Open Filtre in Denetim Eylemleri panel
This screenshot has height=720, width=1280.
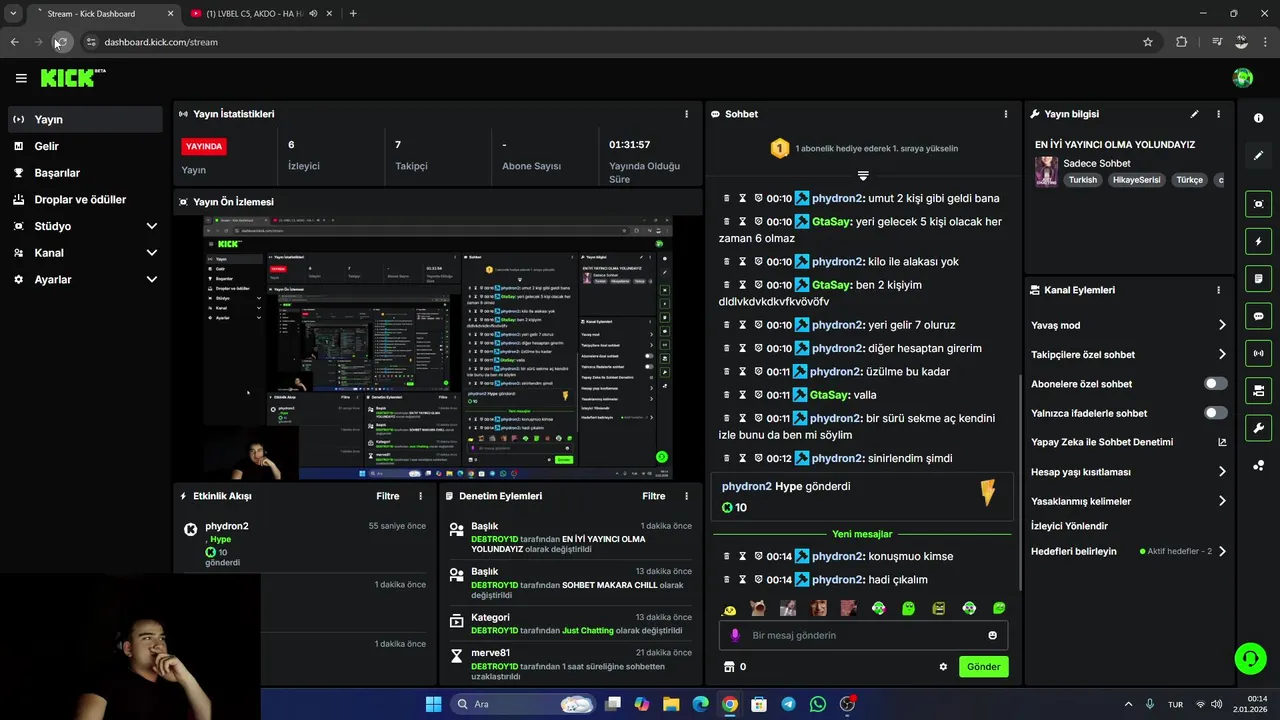coord(654,496)
